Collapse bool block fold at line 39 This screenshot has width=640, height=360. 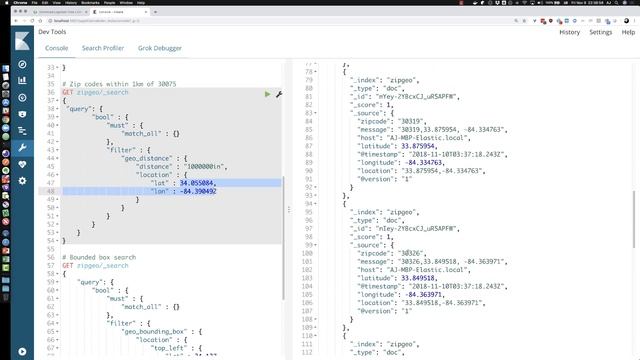(x=57, y=117)
